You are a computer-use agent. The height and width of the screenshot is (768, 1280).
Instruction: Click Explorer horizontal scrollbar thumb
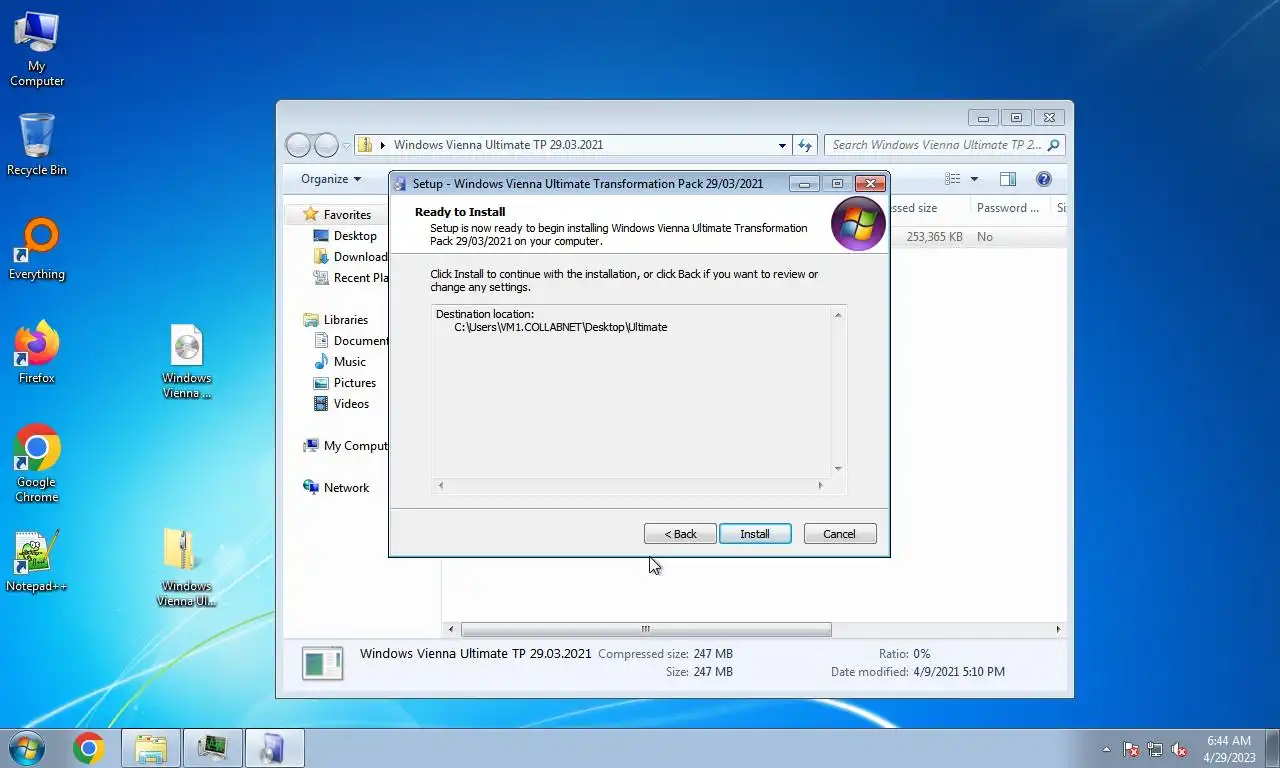[646, 630]
